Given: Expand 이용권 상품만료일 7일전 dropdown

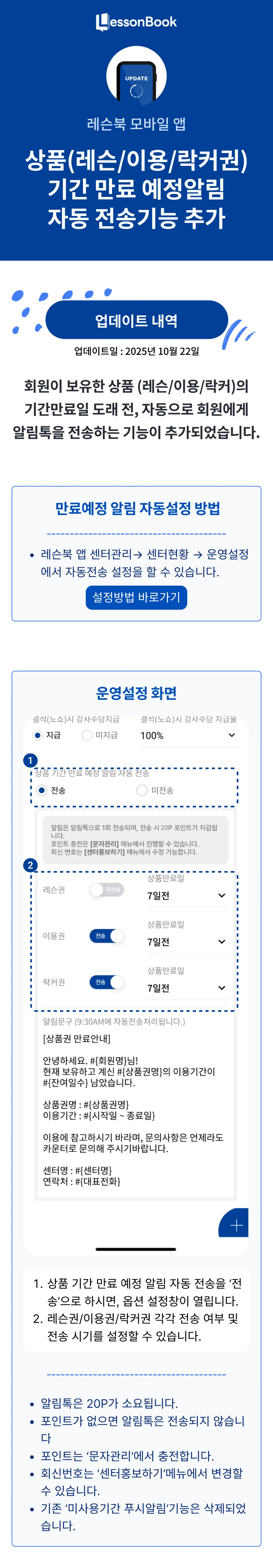Looking at the screenshot, I should click(187, 942).
